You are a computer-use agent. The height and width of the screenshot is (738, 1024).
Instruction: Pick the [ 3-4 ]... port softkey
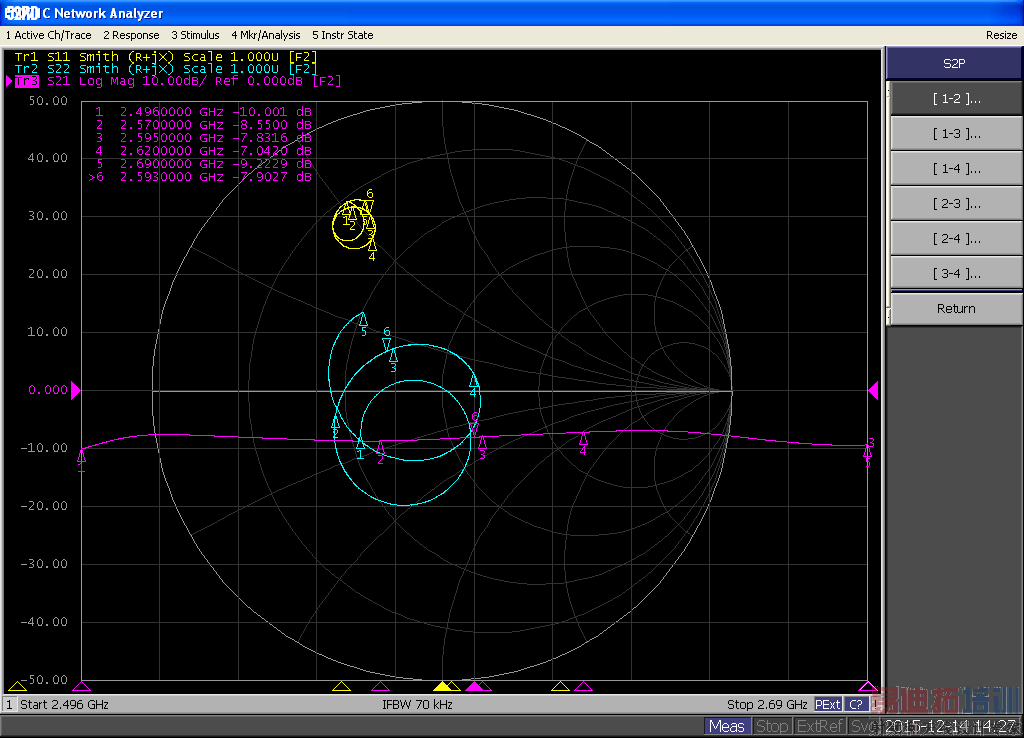pyautogui.click(x=955, y=274)
